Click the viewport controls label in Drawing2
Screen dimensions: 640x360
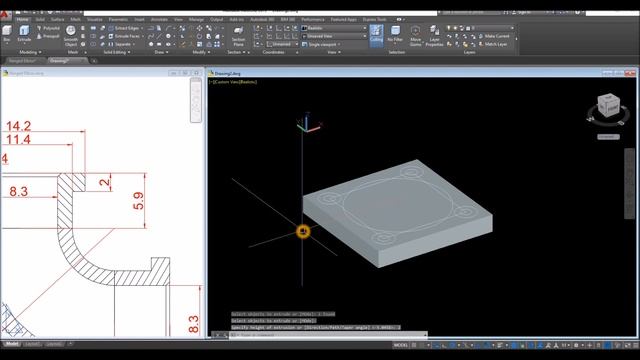[x=233, y=82]
